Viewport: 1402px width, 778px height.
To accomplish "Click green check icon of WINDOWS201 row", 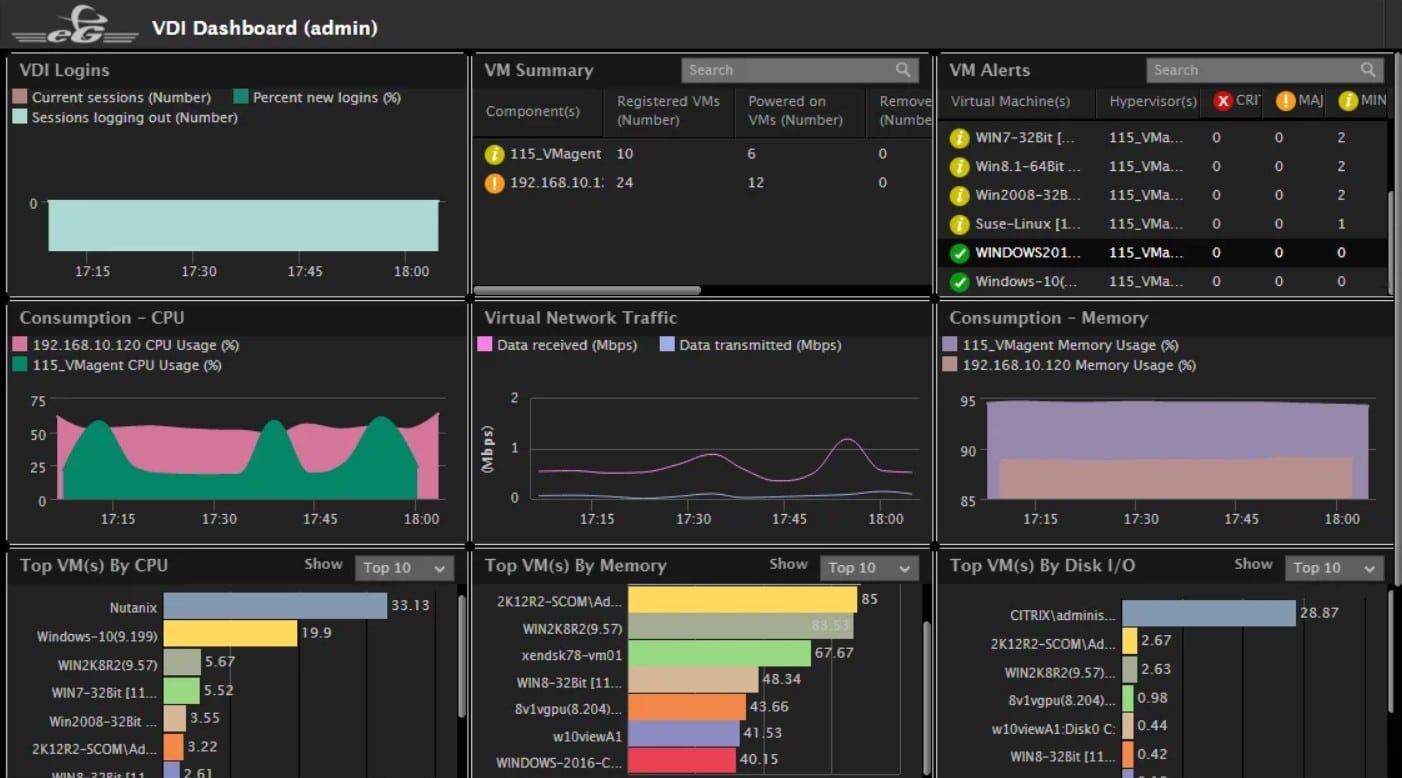I will tap(959, 253).
